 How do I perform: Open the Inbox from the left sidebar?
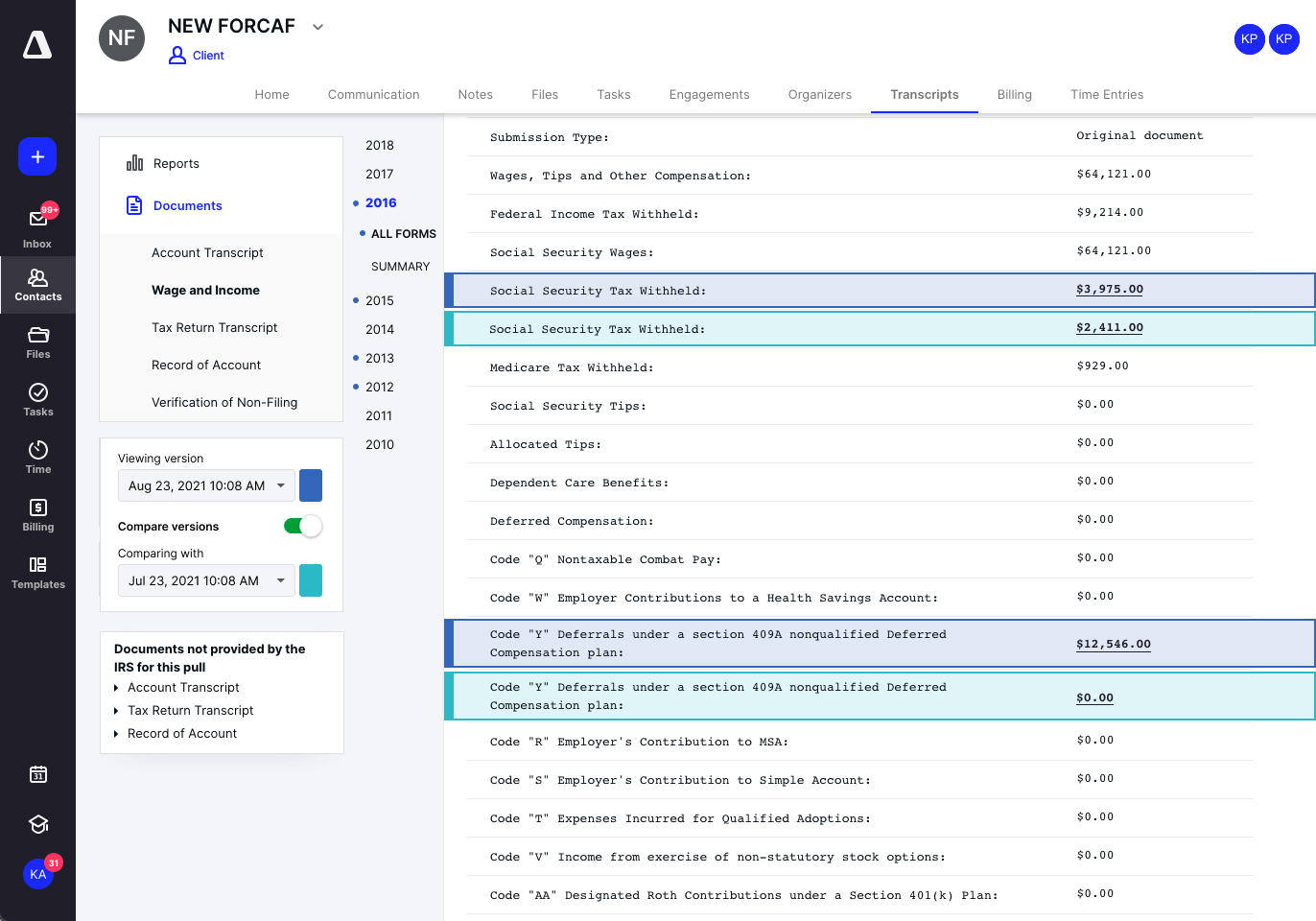pyautogui.click(x=36, y=221)
